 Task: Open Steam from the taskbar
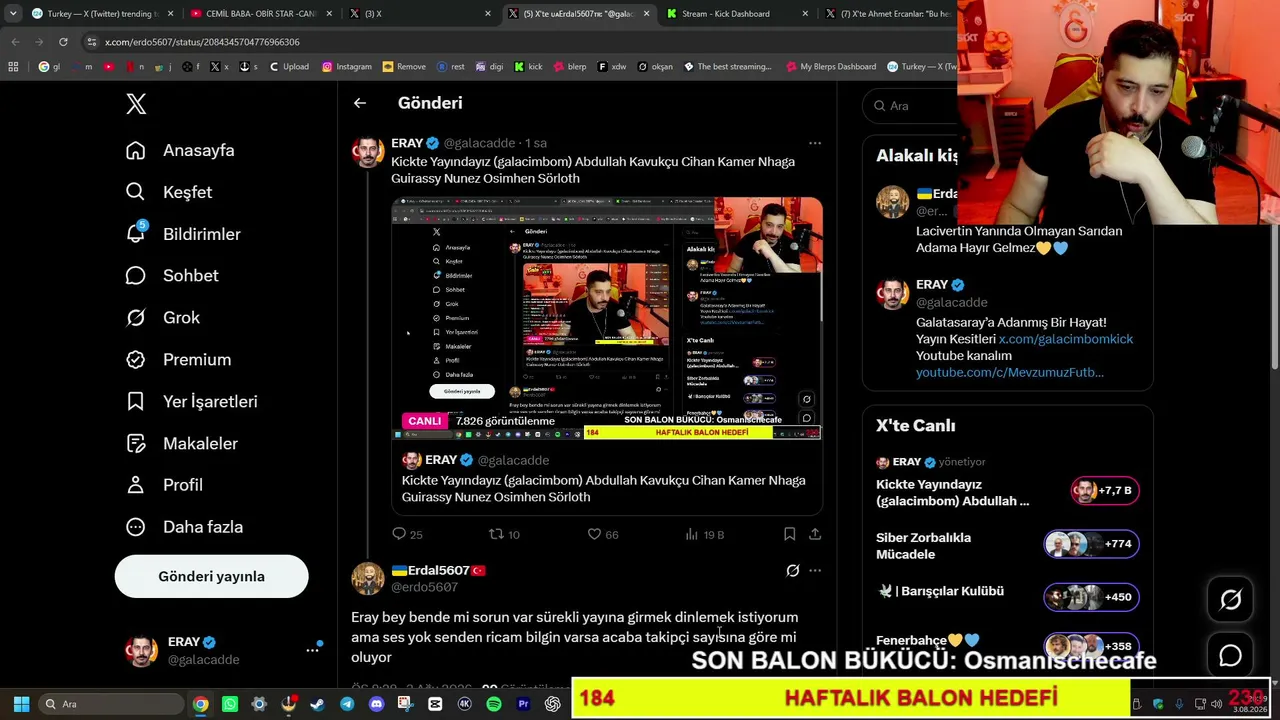point(317,704)
